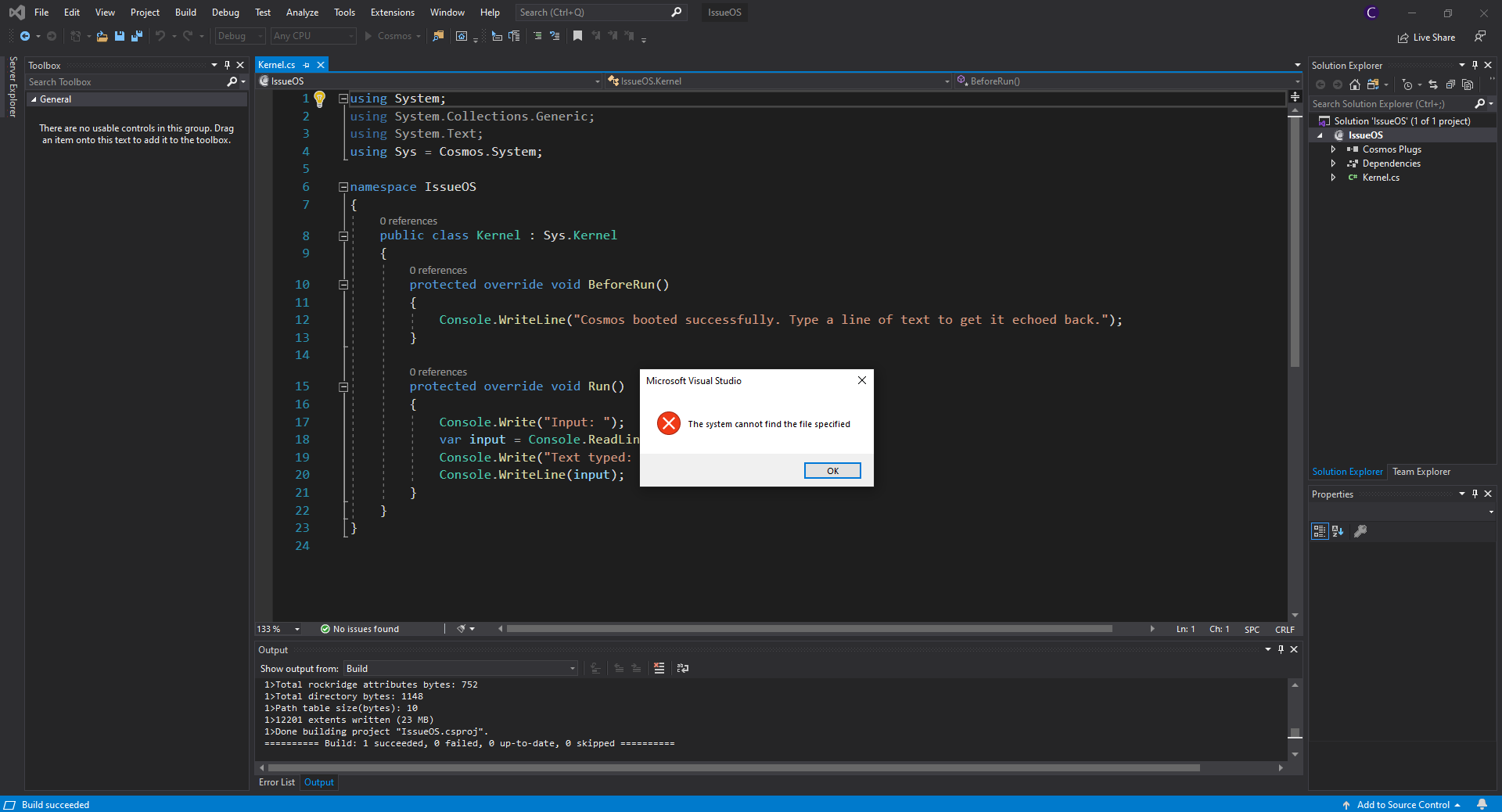Click Save All icon in toolbar
The width and height of the screenshot is (1502, 812).
pos(137,36)
